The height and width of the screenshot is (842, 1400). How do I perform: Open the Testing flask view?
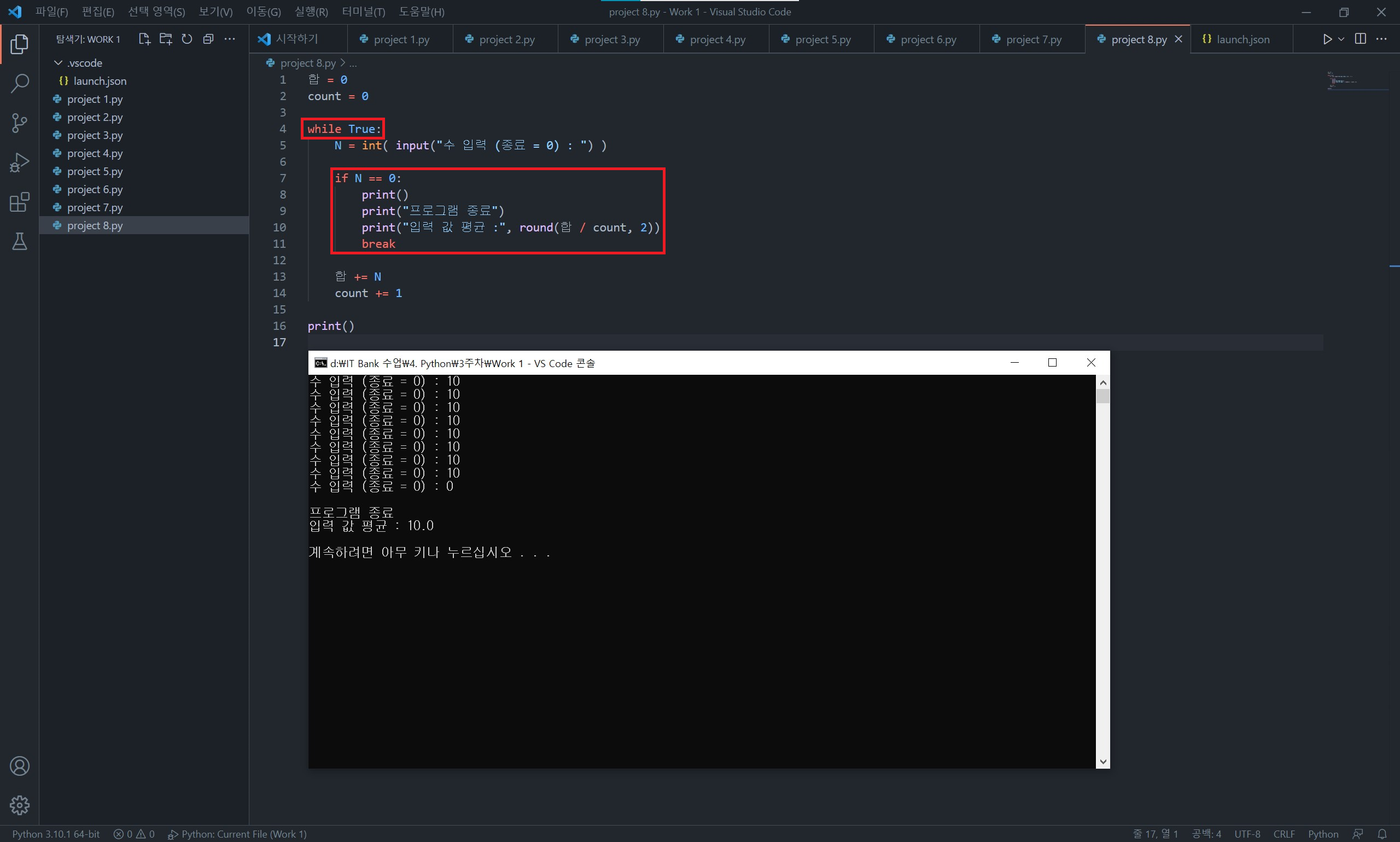19,242
